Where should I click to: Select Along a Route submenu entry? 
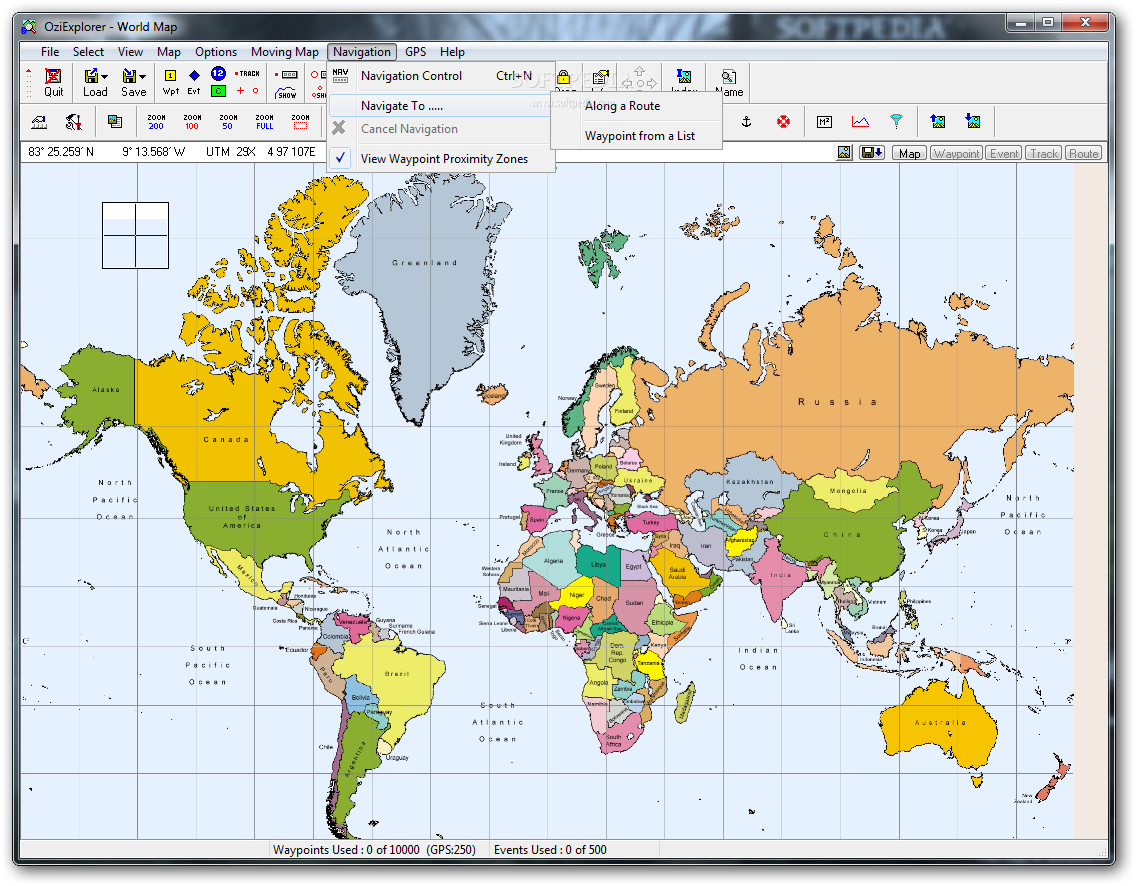coord(636,106)
